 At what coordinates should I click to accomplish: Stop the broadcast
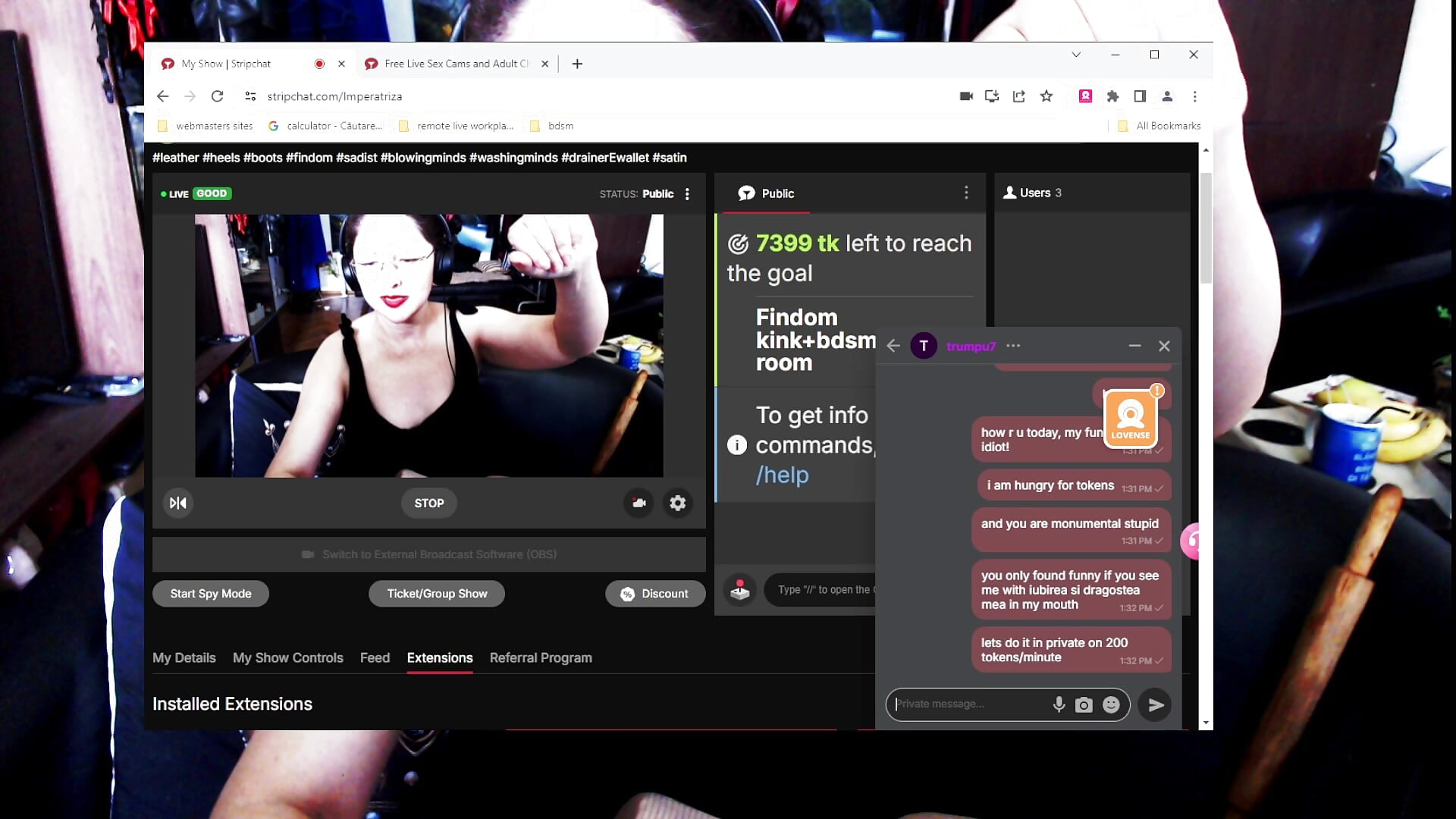pyautogui.click(x=429, y=503)
